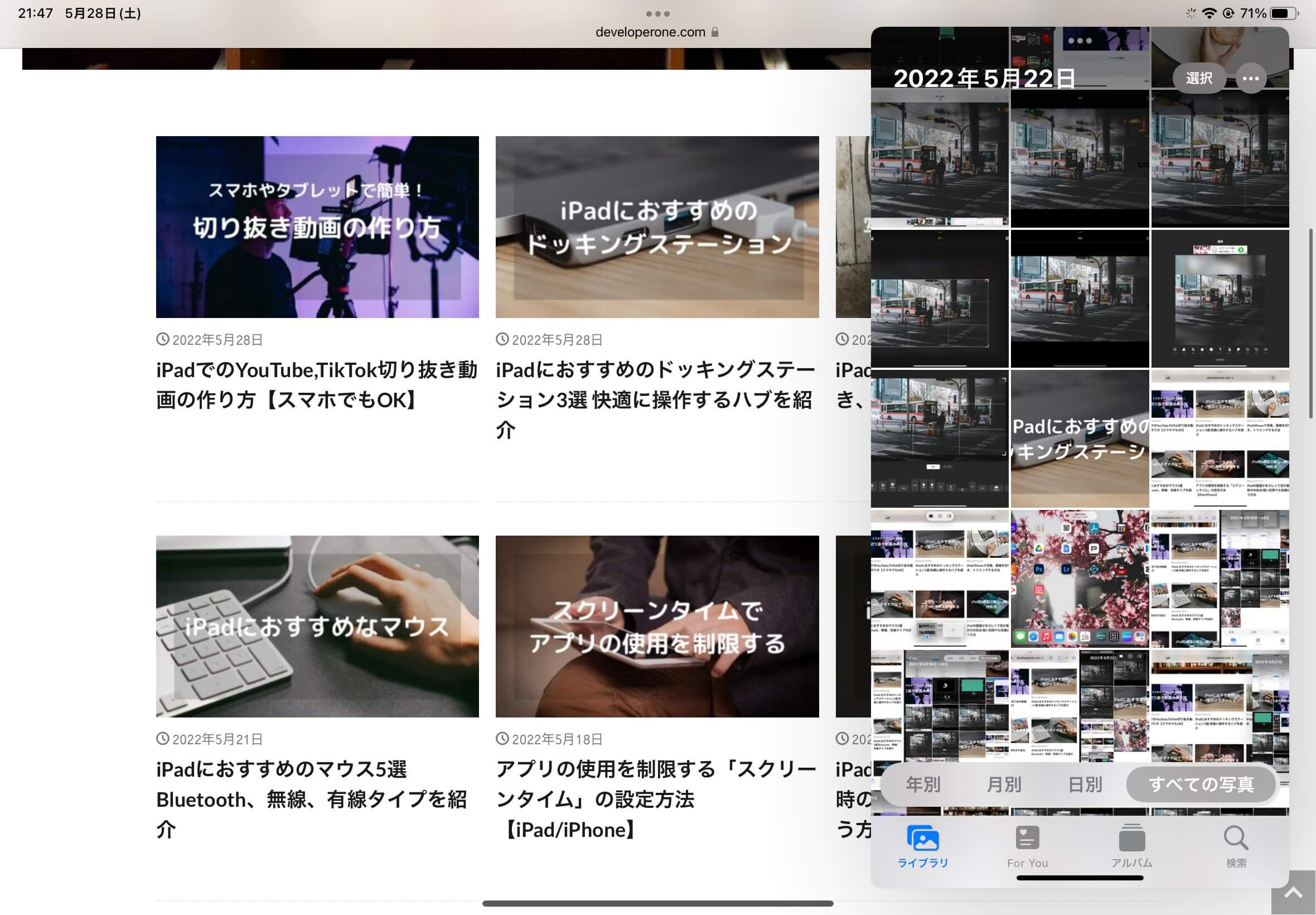Select the 月別 view segment
The width and height of the screenshot is (1316, 915).
[x=1004, y=784]
